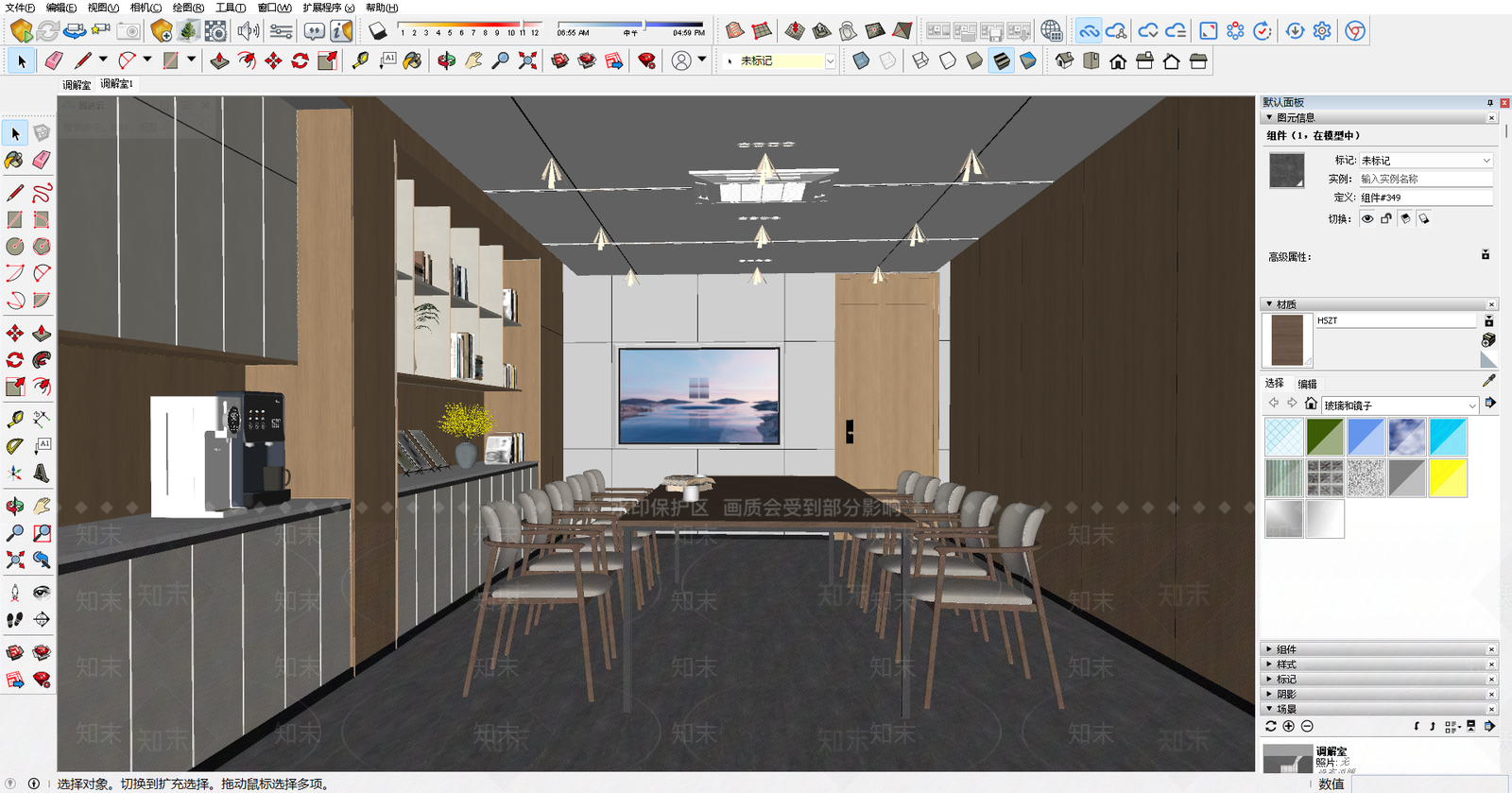Switch to the 编辑 tab in materials
This screenshot has height=793, width=1512.
(1307, 384)
